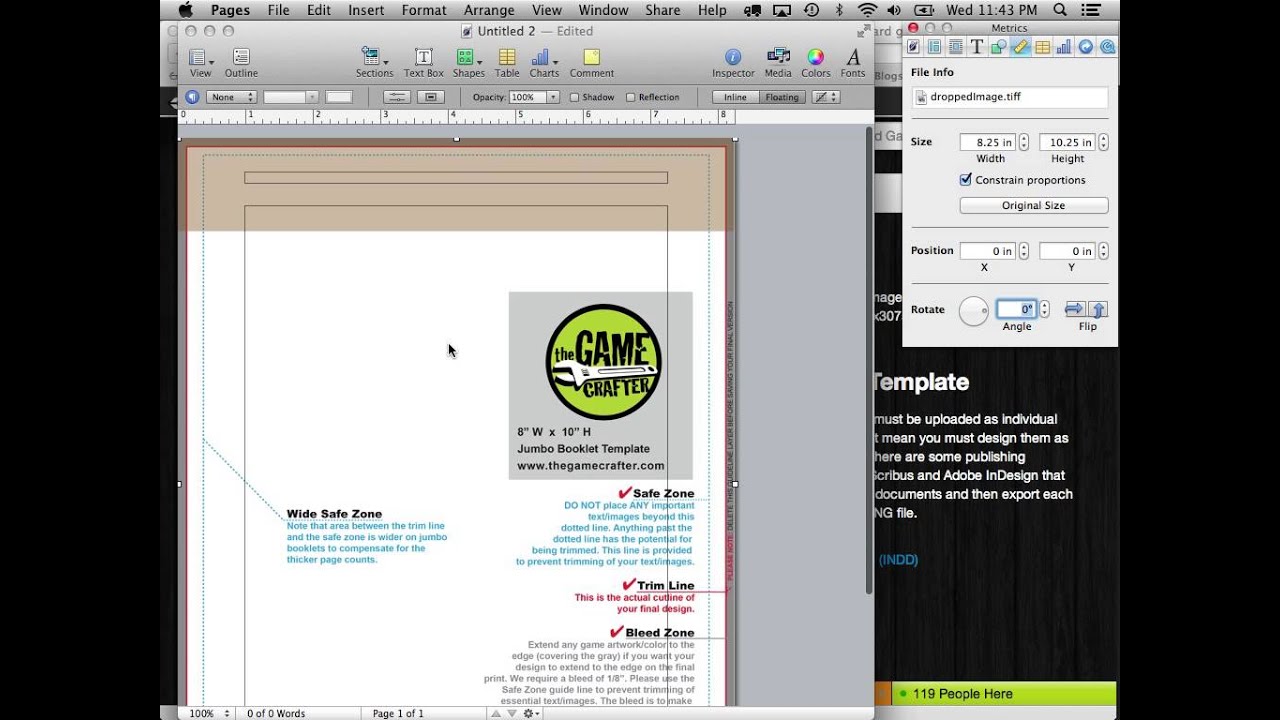Open the Arrange menu

[490, 10]
